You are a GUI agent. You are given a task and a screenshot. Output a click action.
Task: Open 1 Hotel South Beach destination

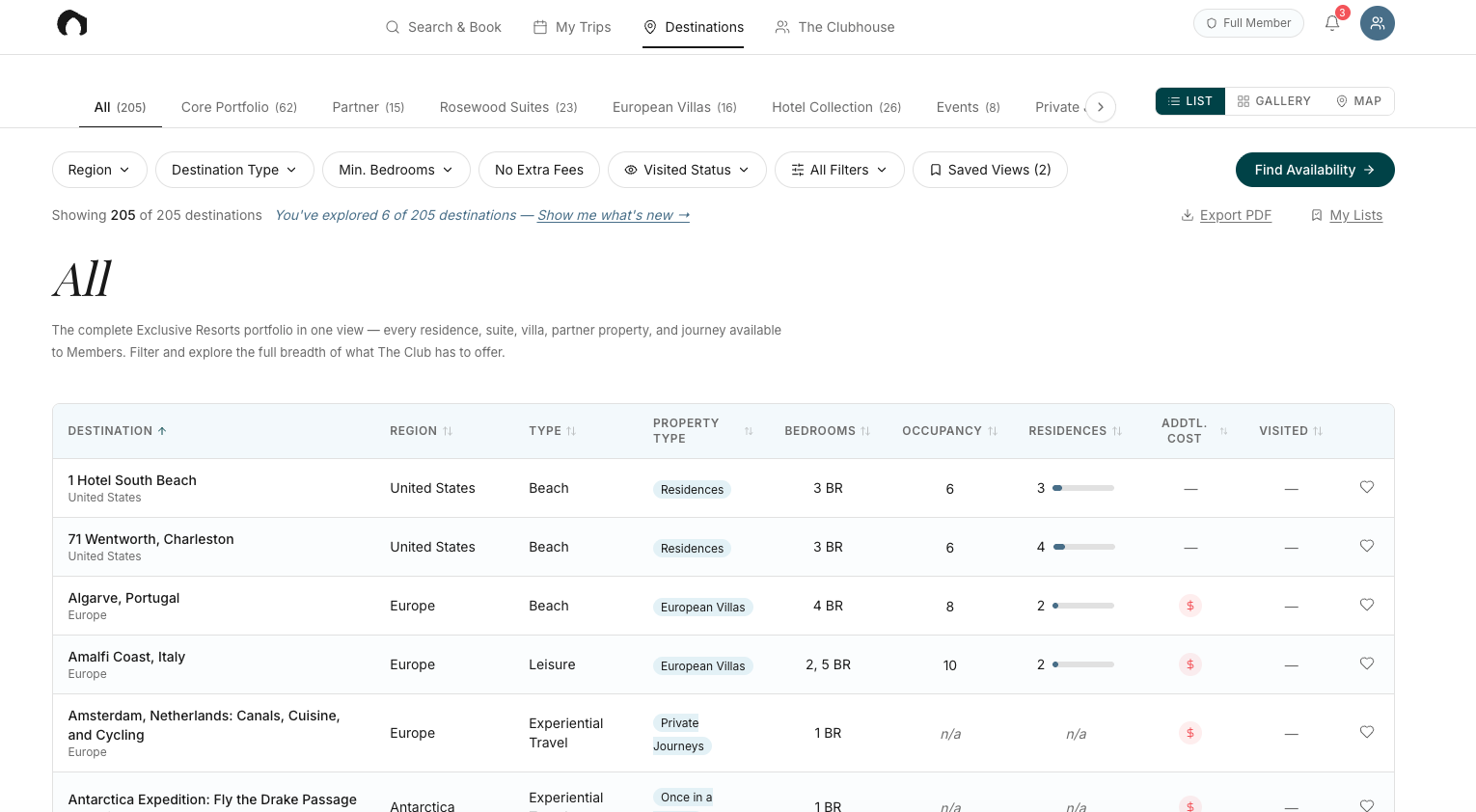point(132,480)
